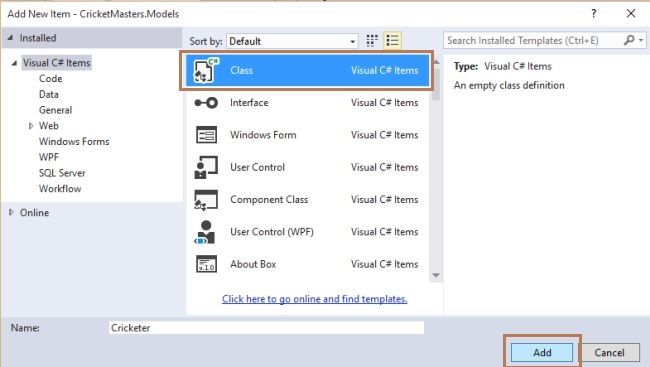Select the Windows Form template icon
This screenshot has height=367, width=650.
pyautogui.click(x=206, y=135)
